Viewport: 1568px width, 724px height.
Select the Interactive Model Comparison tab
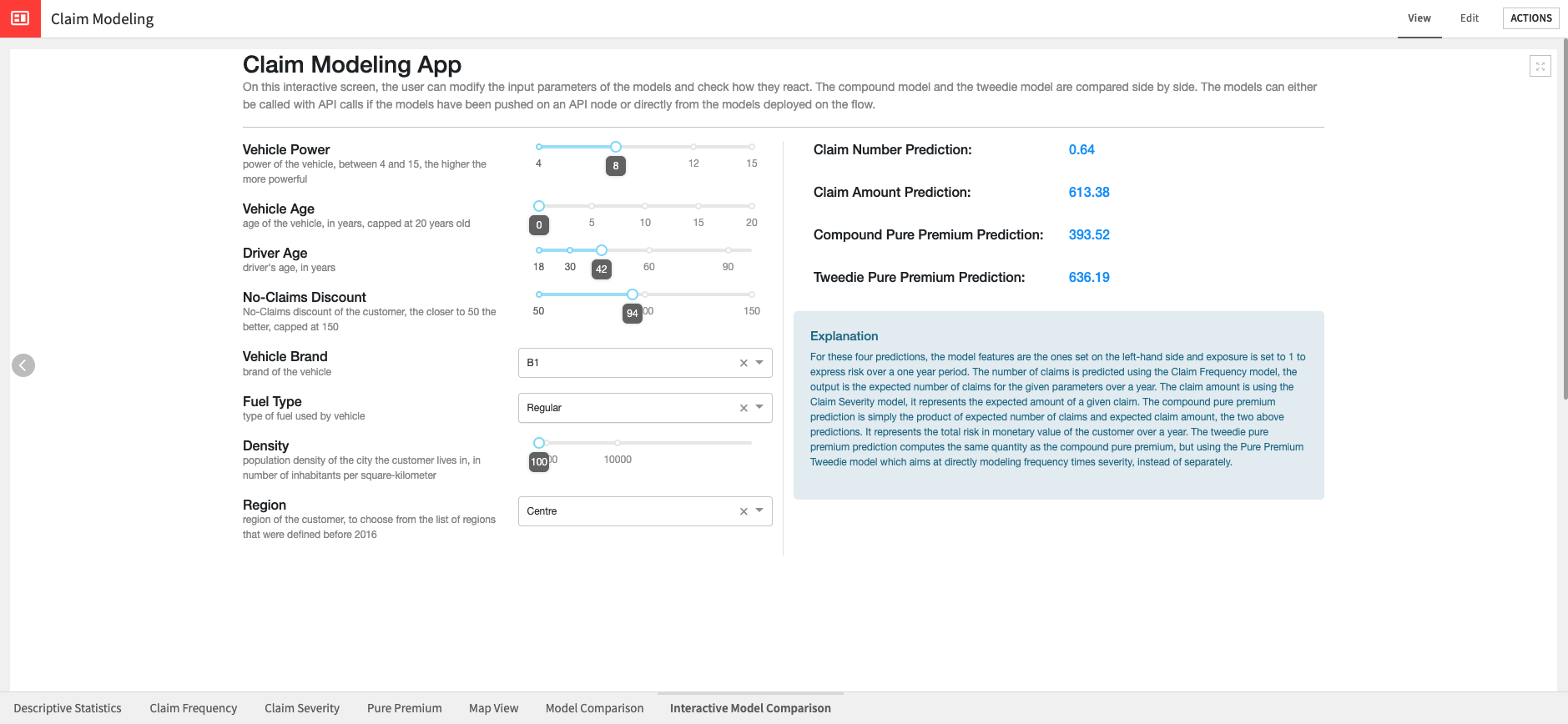[750, 708]
